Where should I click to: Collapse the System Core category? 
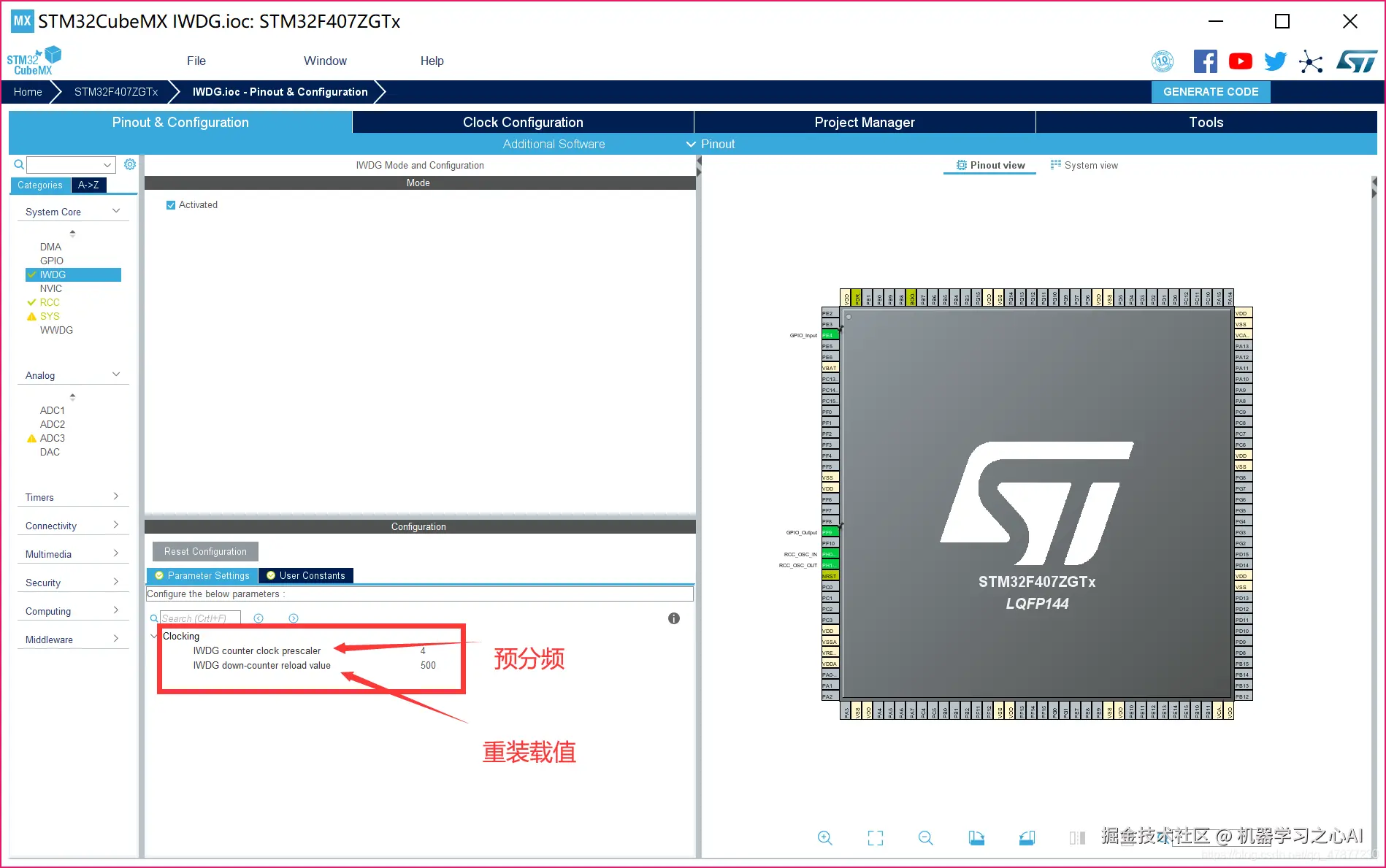tap(116, 211)
